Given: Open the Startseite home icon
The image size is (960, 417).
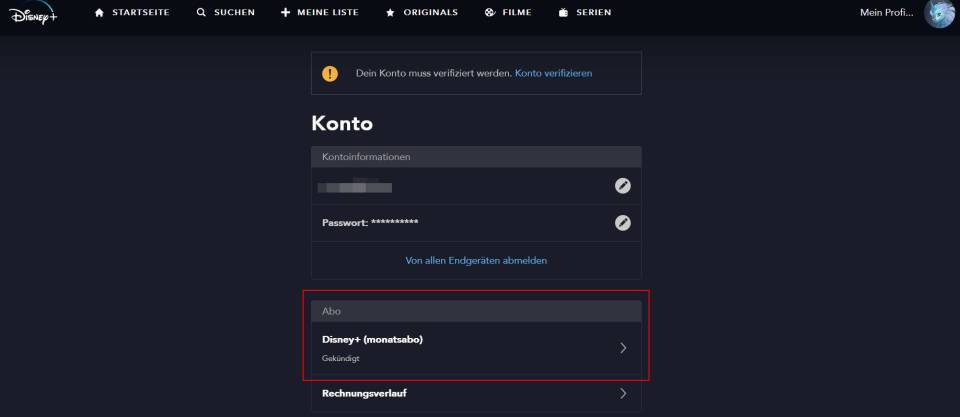Looking at the screenshot, I should pyautogui.click(x=99, y=13).
